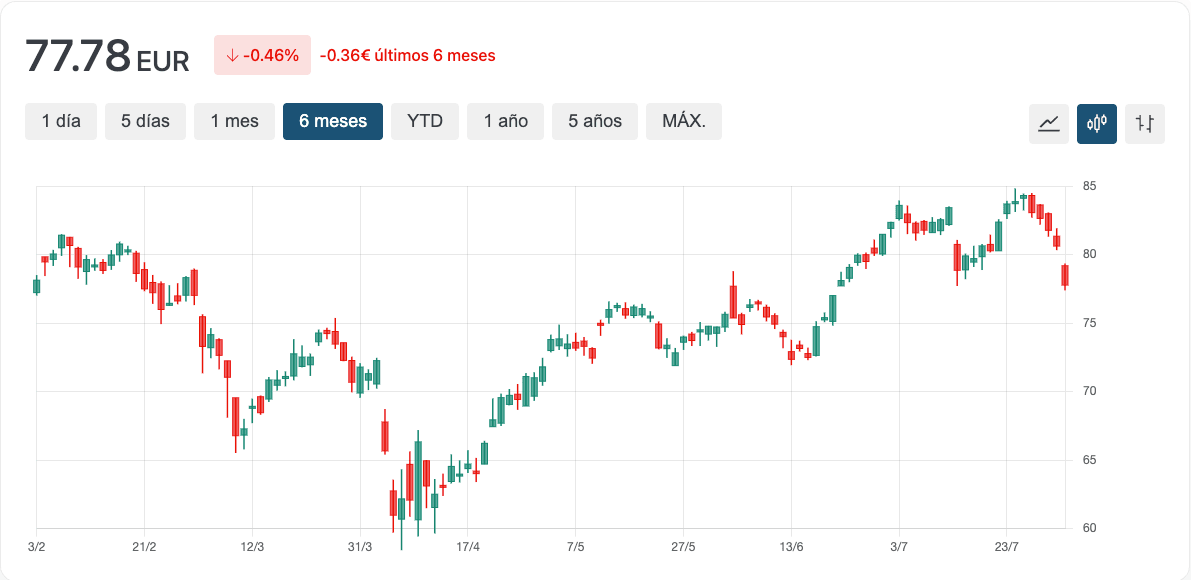Choose the 1 mes period
1191x580 pixels.
(234, 121)
